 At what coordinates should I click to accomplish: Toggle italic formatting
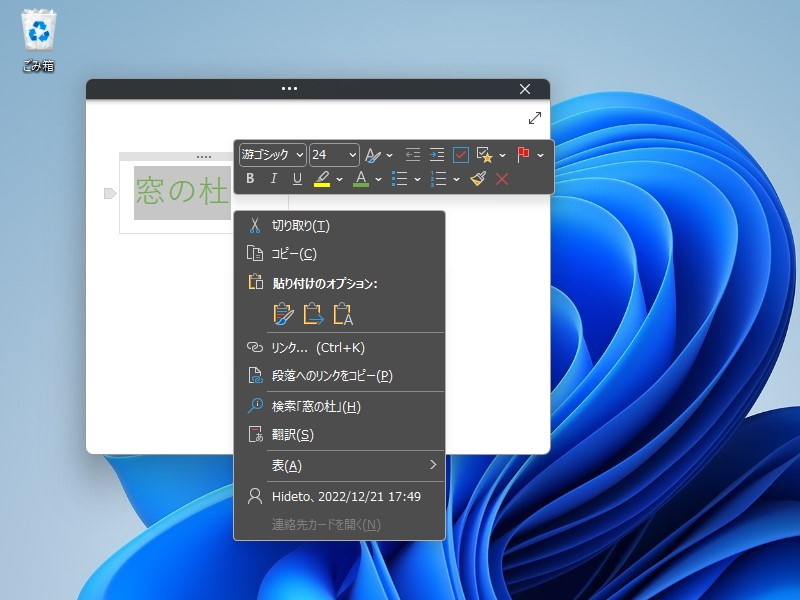click(x=274, y=179)
